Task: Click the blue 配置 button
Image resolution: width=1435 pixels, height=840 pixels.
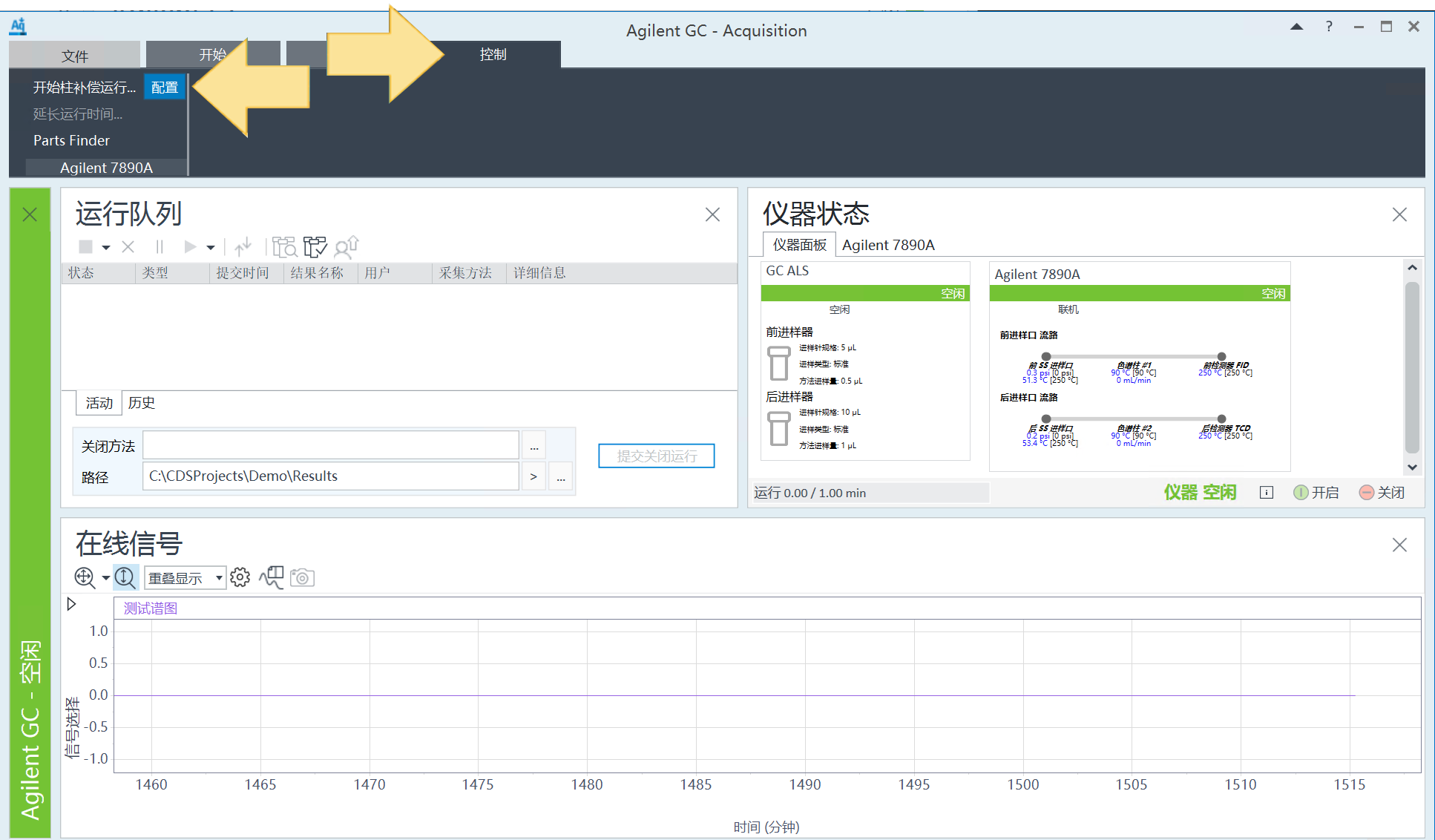Action: (165, 88)
